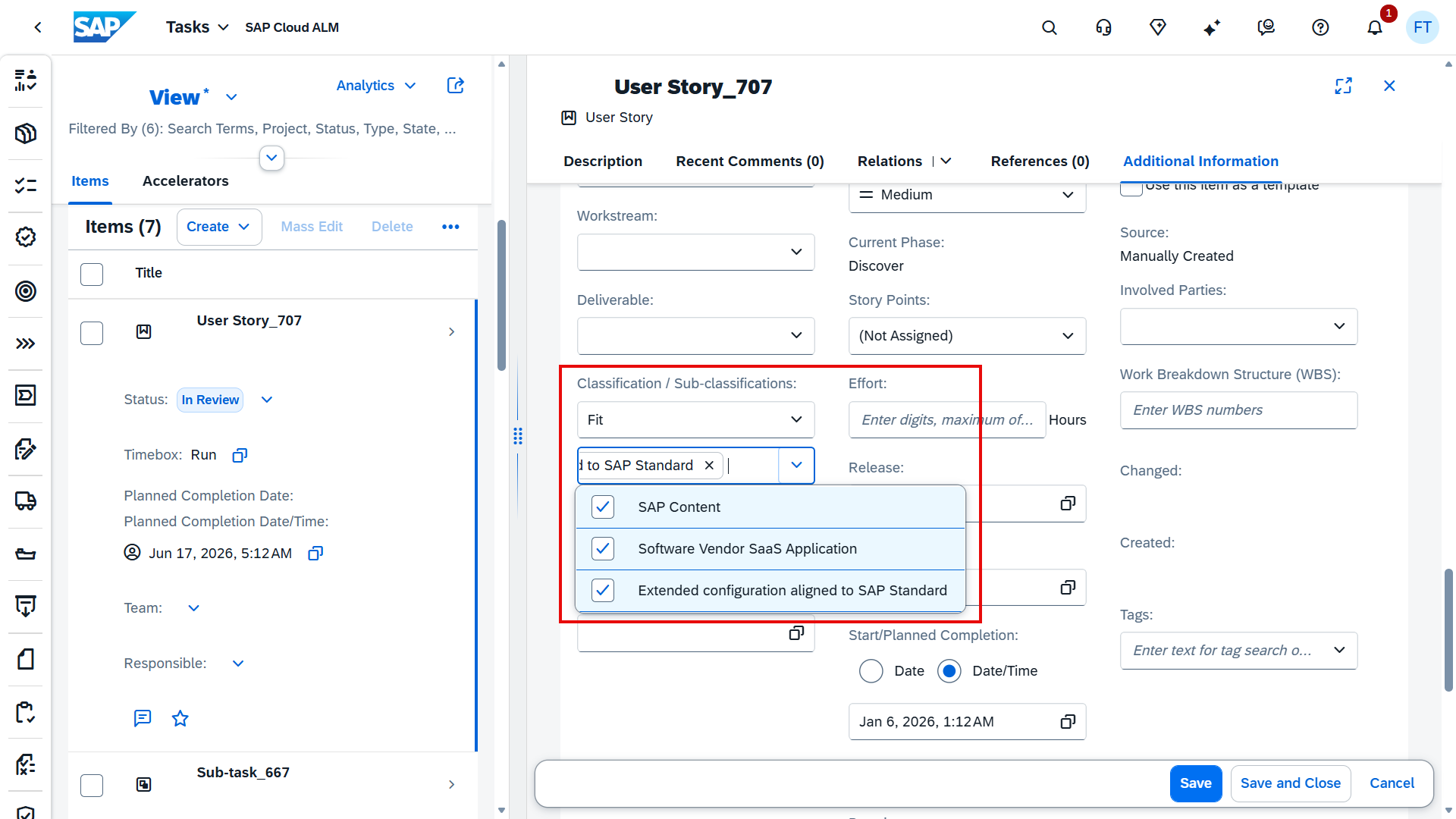The image size is (1456, 819).
Task: Open the In Review status dropdown
Action: coord(267,400)
